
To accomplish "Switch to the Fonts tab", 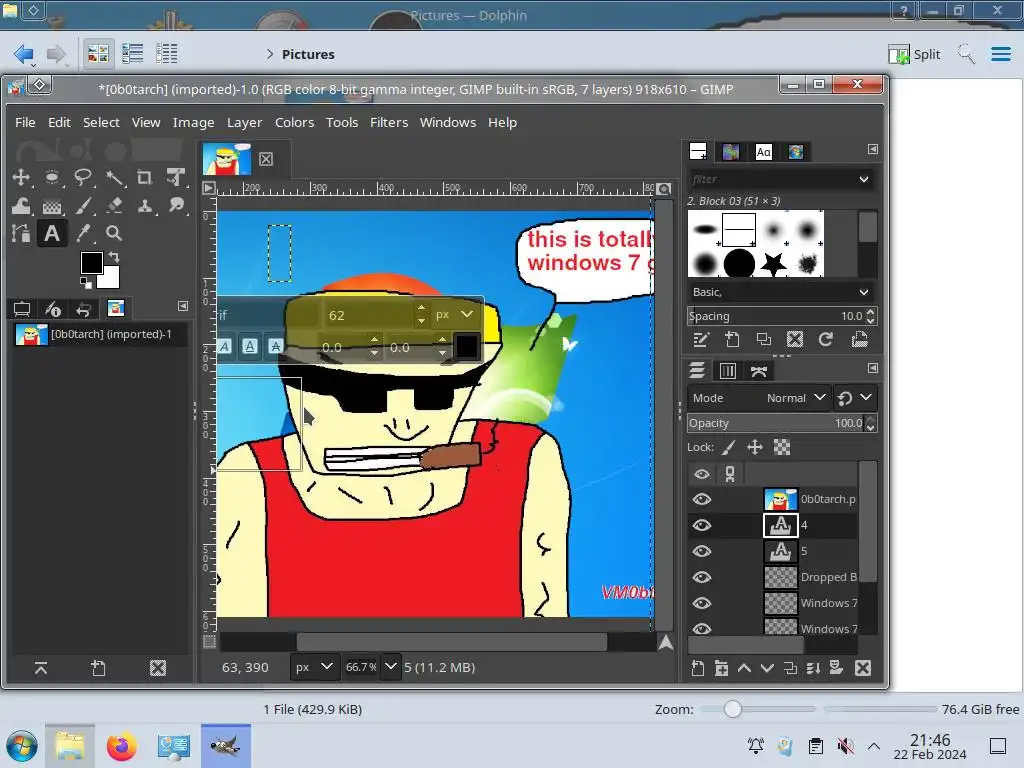I will pos(763,152).
